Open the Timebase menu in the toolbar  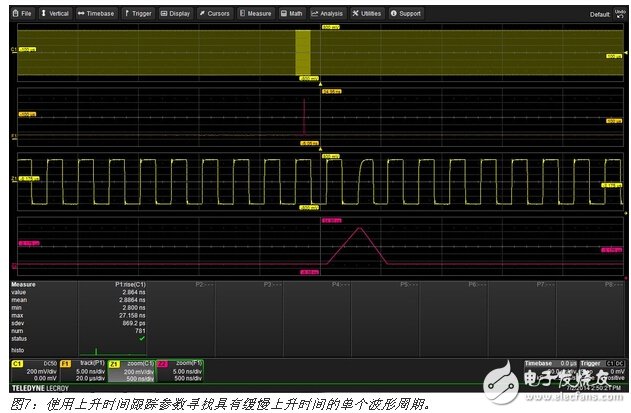[96, 14]
